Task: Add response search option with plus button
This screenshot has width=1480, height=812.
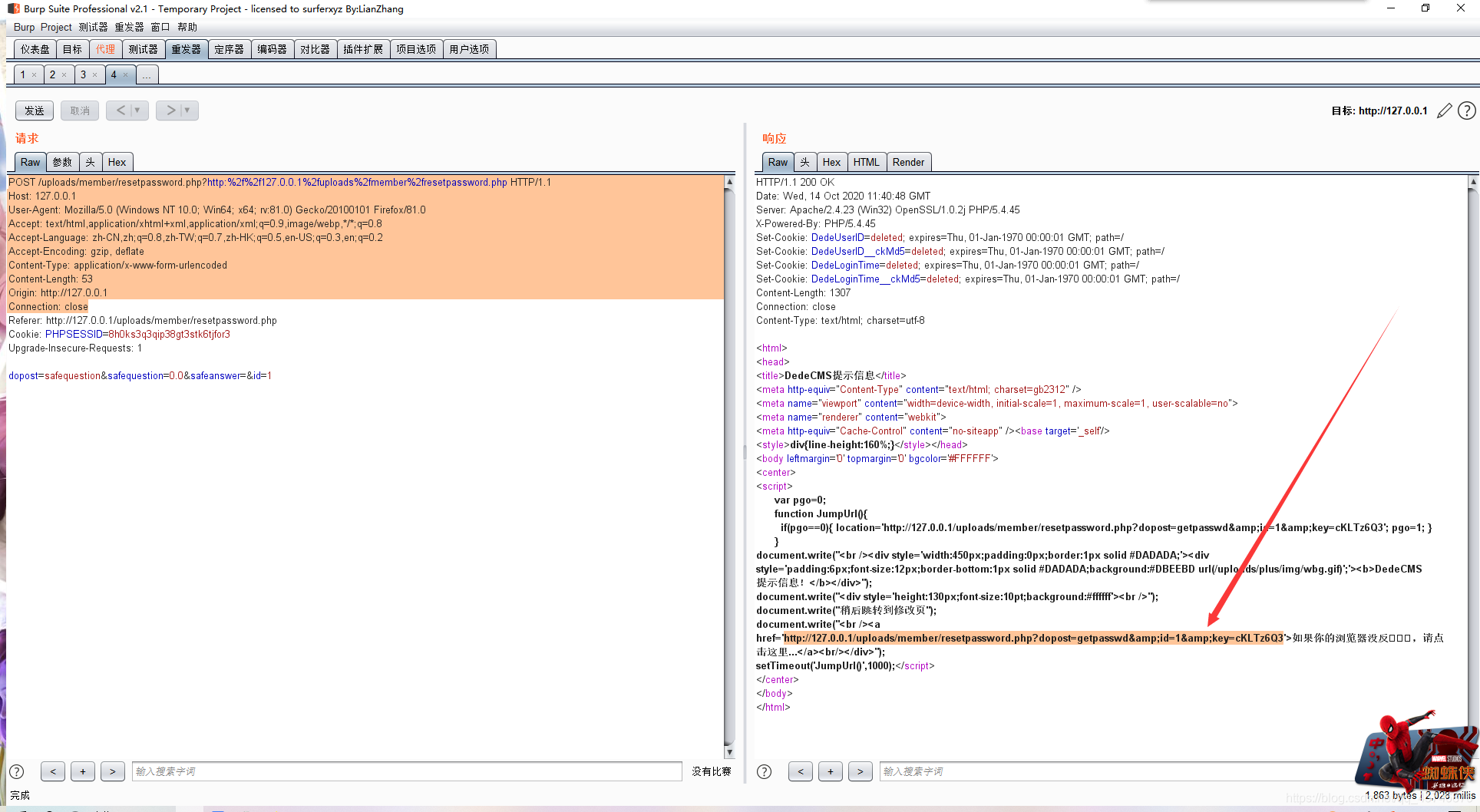Action: (x=831, y=771)
